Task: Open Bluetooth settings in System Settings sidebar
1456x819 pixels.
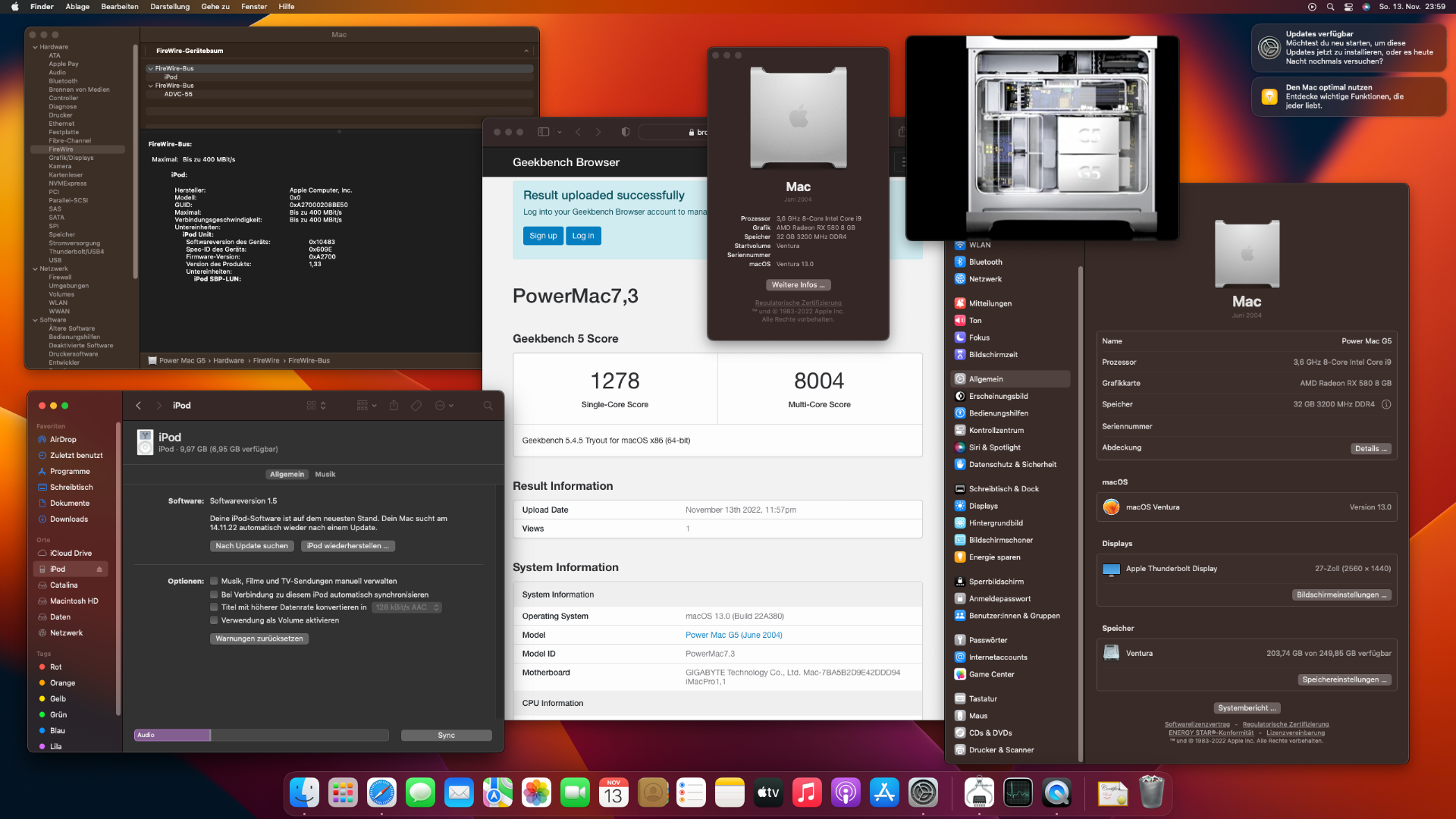Action: tap(985, 262)
